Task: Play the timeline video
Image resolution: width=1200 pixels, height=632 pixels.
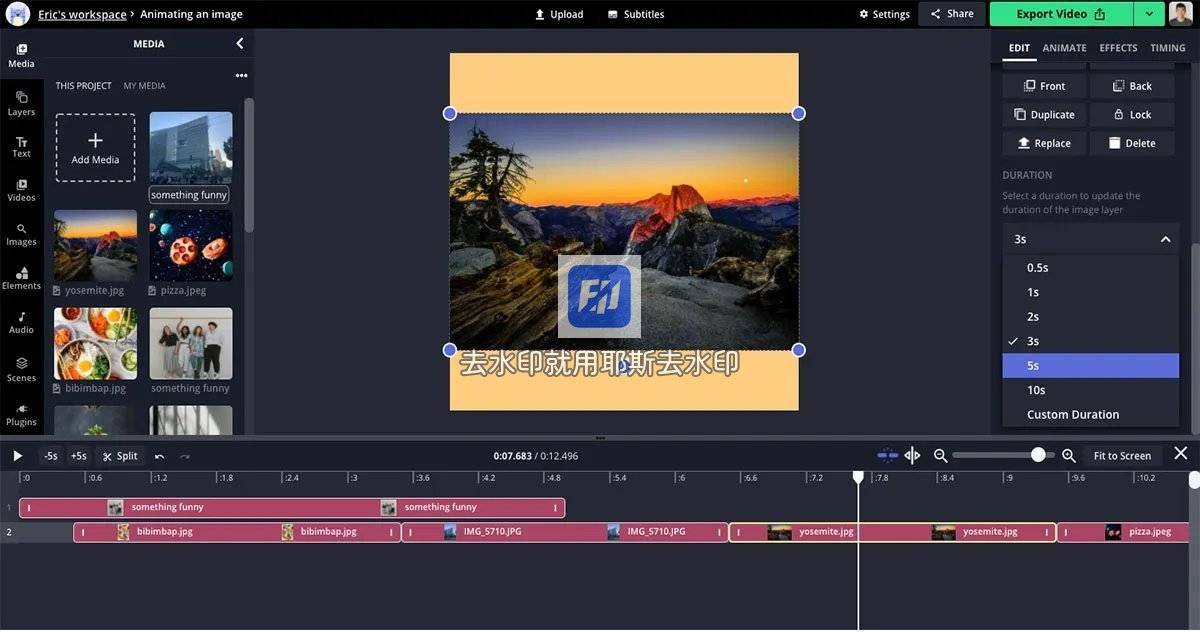Action: click(x=17, y=456)
